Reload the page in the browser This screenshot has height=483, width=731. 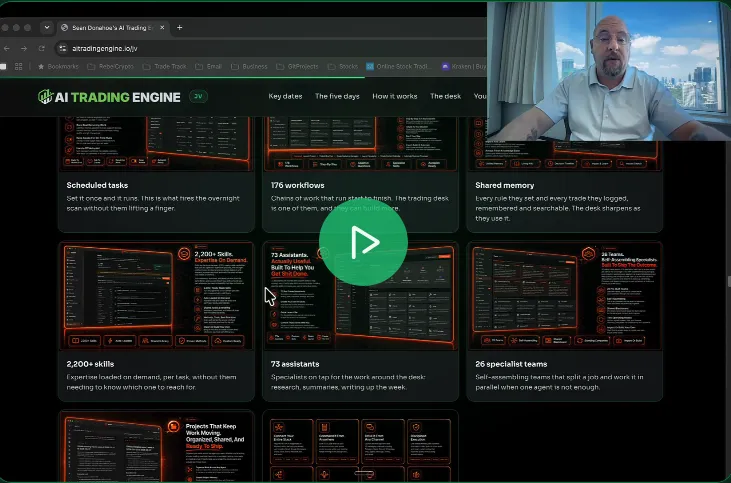[41, 48]
